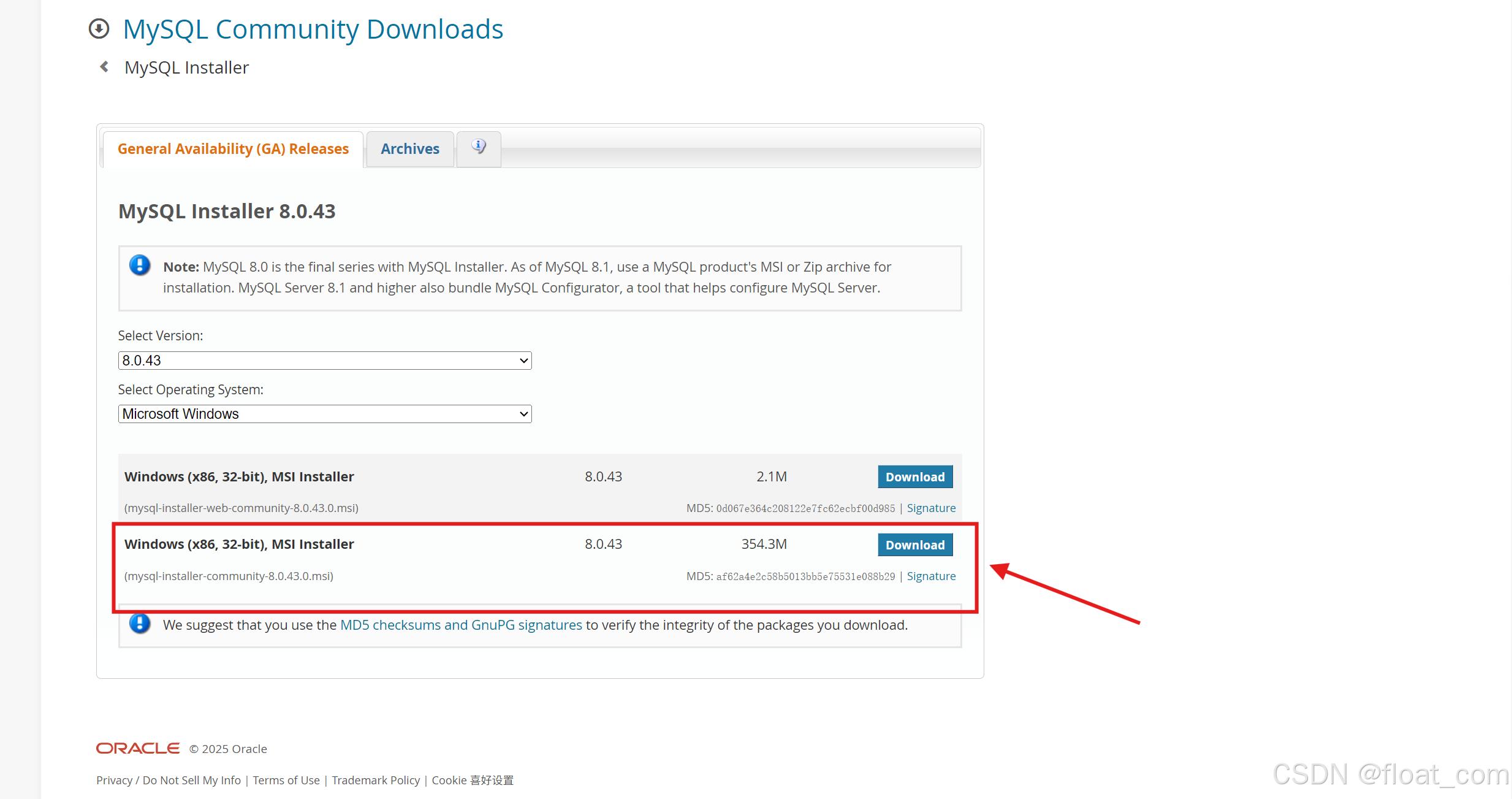1512x799 pixels.
Task: Click the blue alert icon beside checksum suggestion
Action: coord(140,624)
